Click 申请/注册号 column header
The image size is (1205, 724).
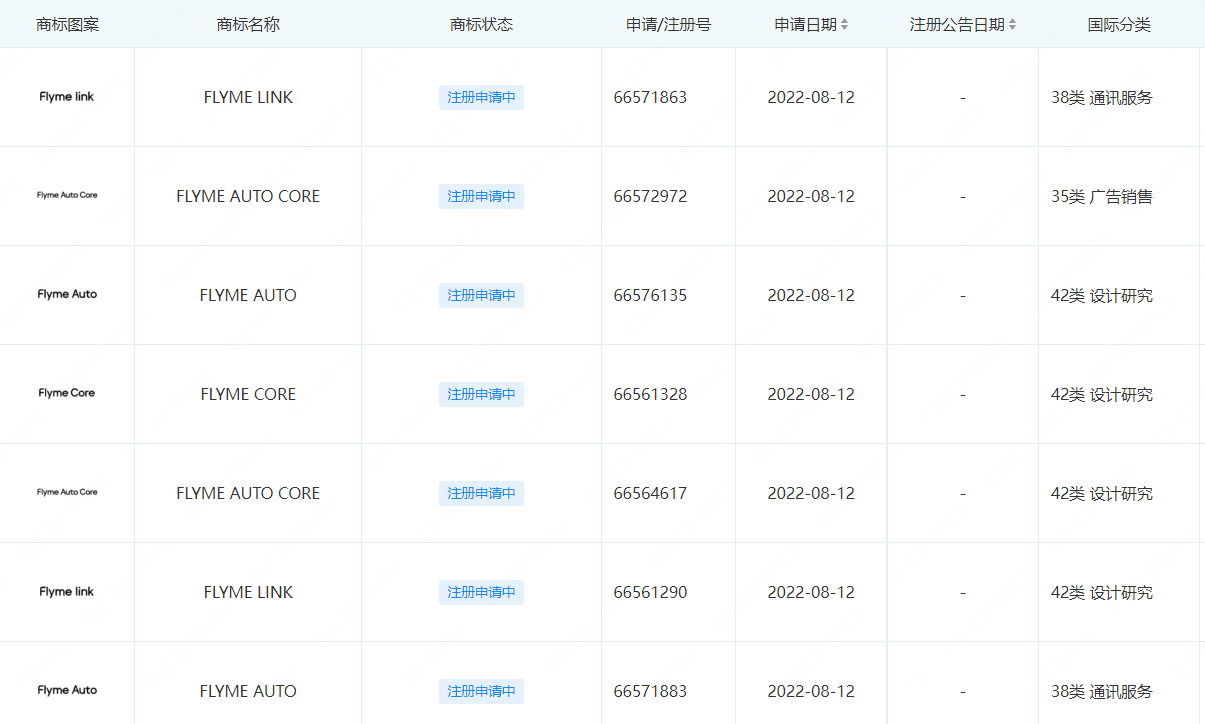668,25
